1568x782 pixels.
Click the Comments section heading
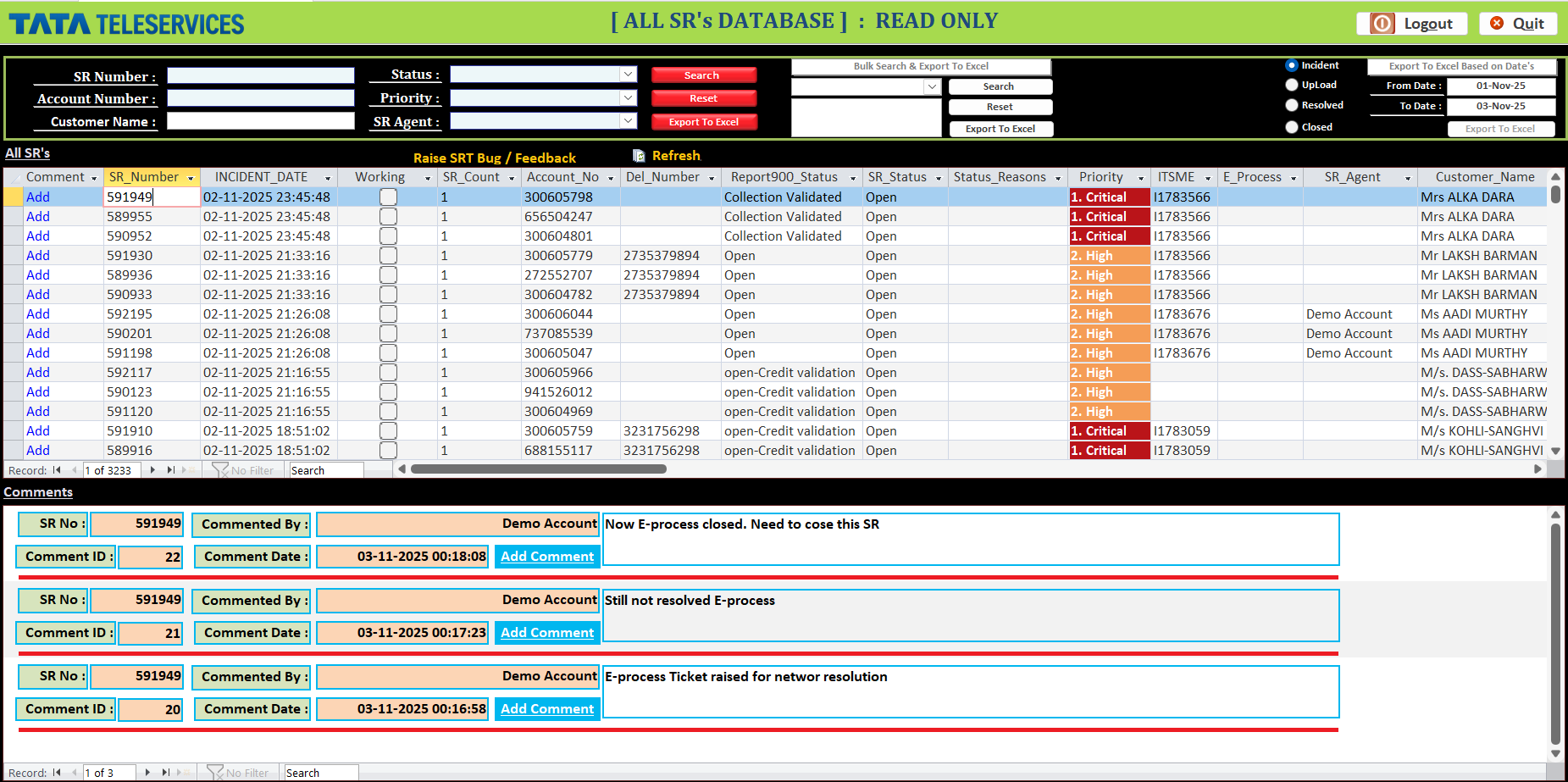point(38,491)
